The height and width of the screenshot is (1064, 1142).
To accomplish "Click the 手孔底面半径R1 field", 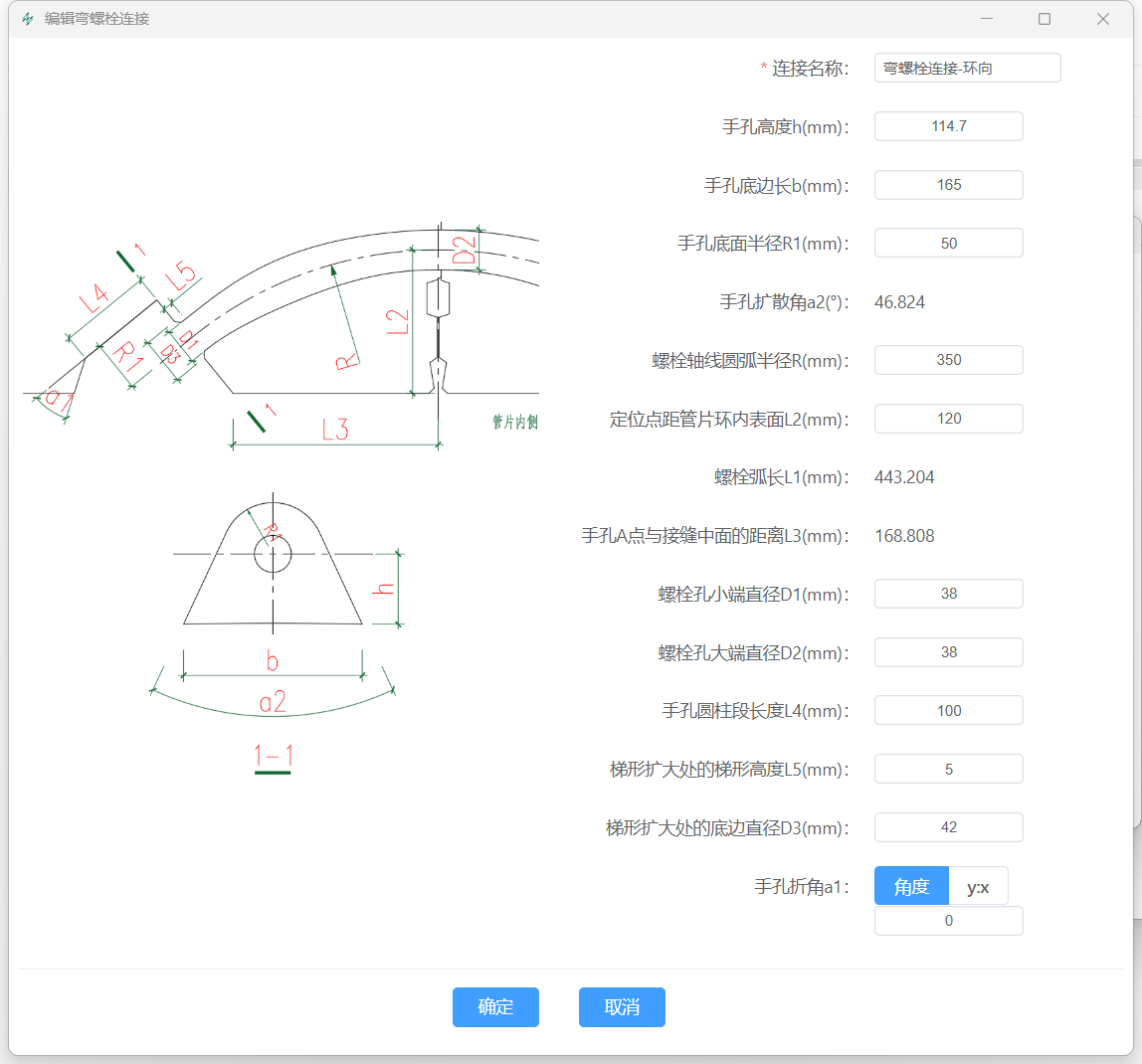I will 948,243.
